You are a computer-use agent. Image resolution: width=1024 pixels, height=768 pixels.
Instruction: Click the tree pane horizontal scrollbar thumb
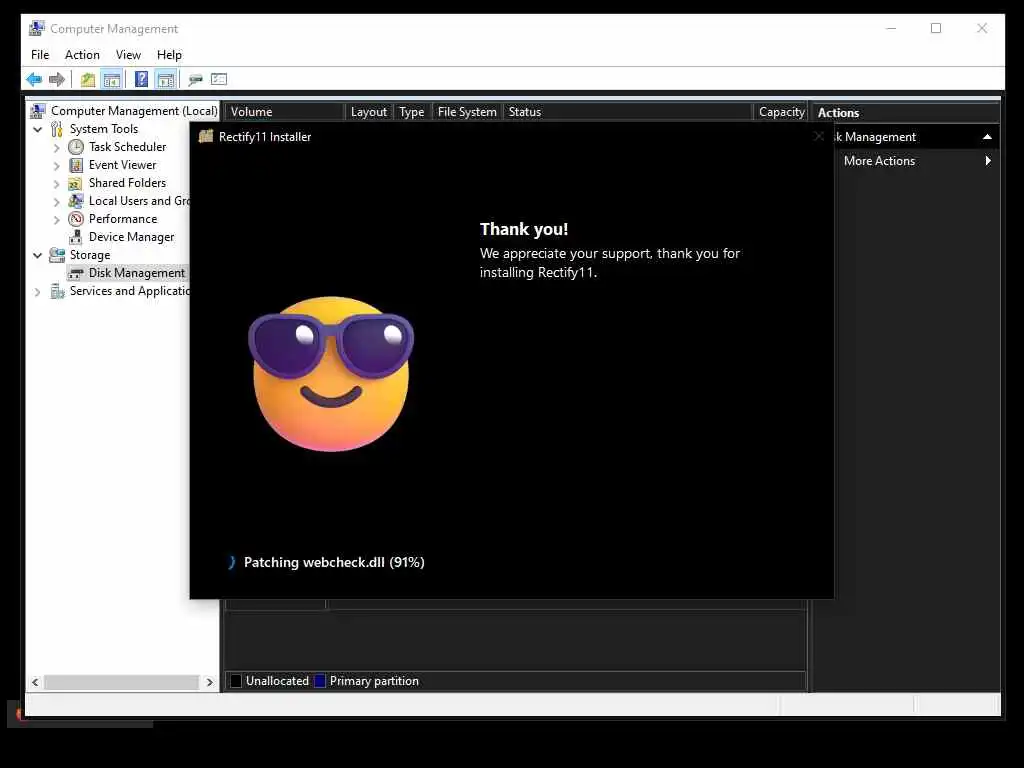121,682
